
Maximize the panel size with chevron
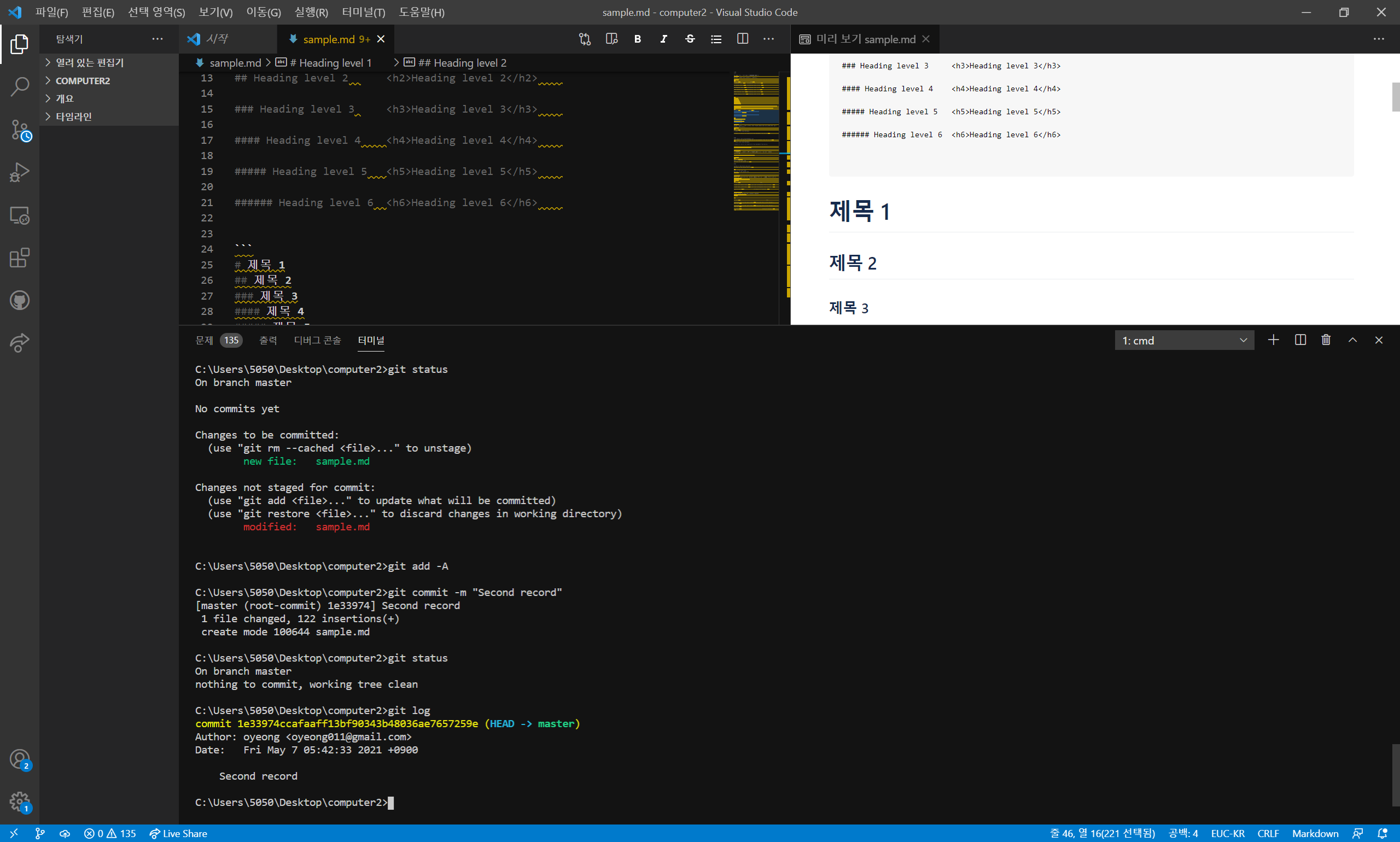click(x=1352, y=340)
